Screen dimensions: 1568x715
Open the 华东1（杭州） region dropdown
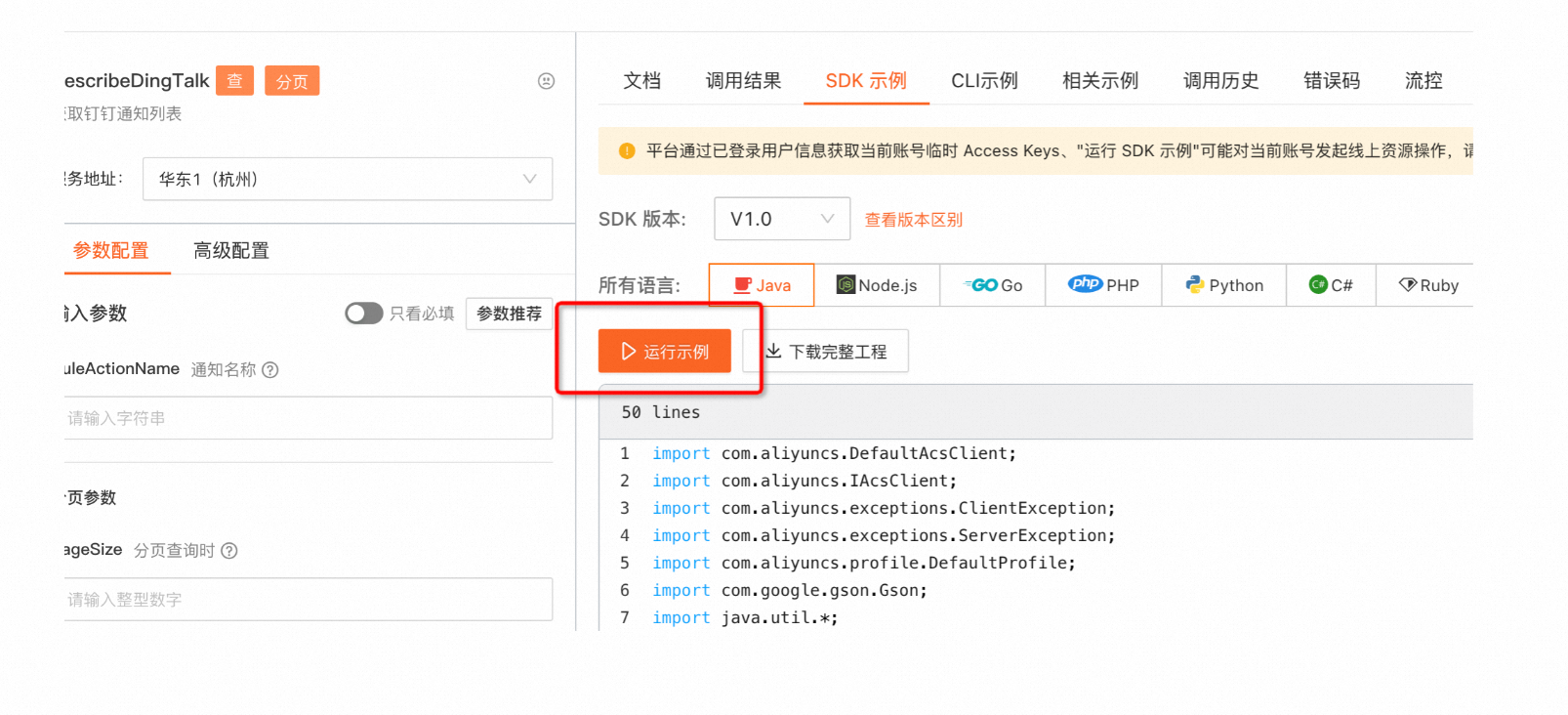[347, 179]
